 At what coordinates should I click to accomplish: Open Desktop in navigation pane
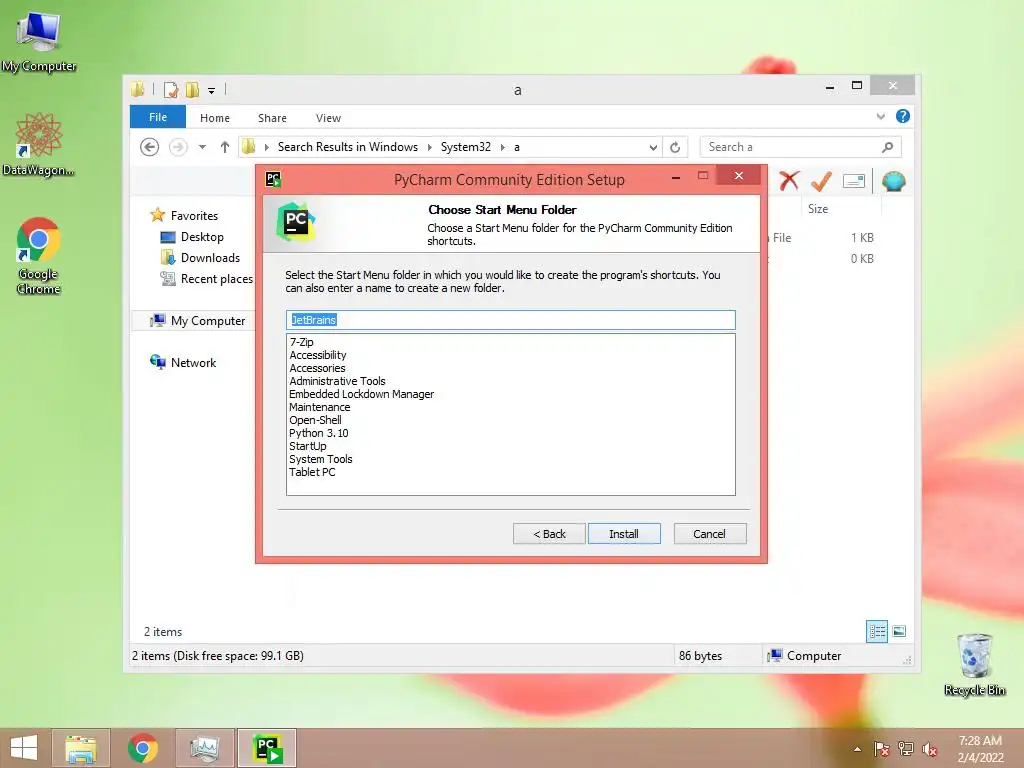202,237
